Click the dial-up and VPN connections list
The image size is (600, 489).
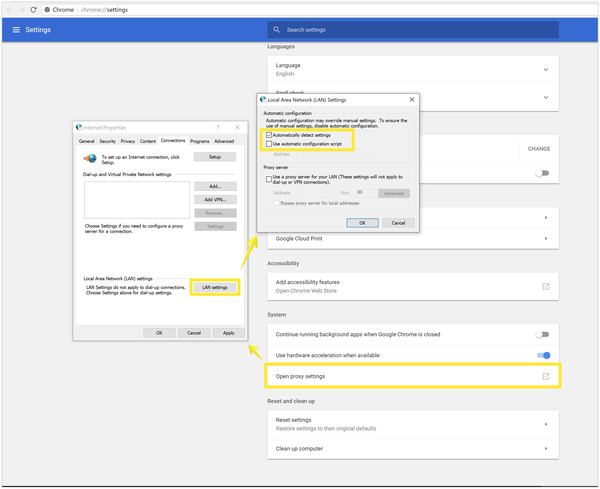[x=137, y=200]
